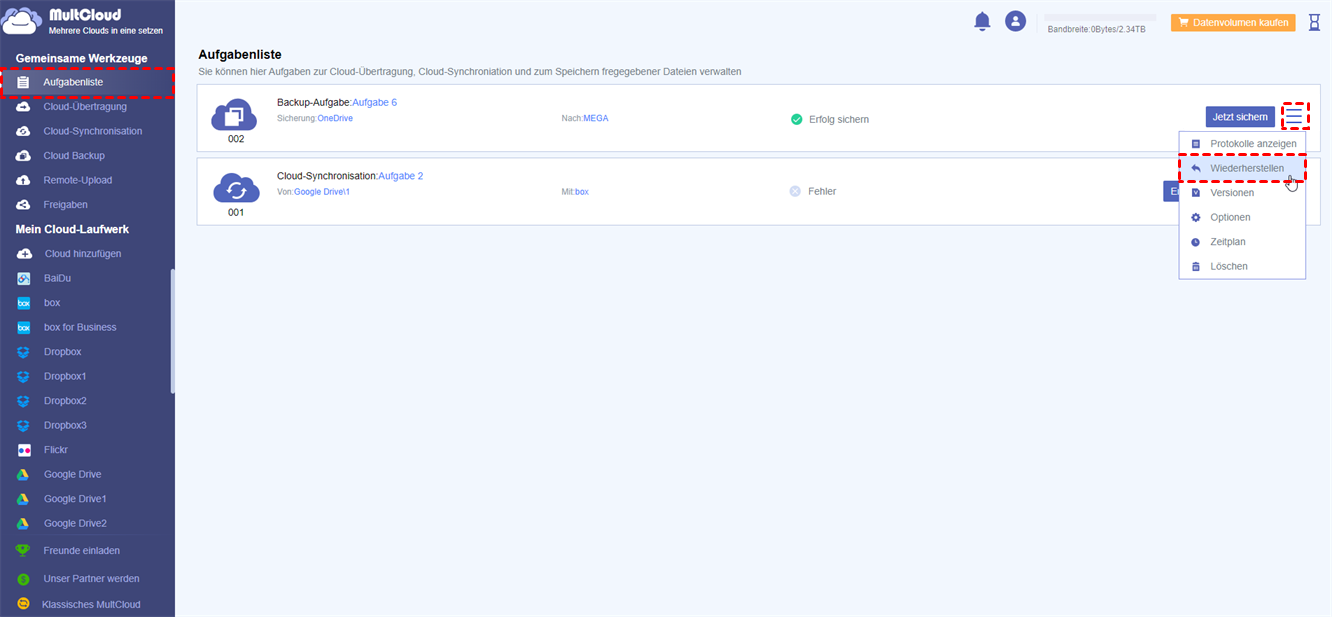Click the Dropbox drive icon
Screen dimensions: 1332x617
pyautogui.click(x=24, y=352)
